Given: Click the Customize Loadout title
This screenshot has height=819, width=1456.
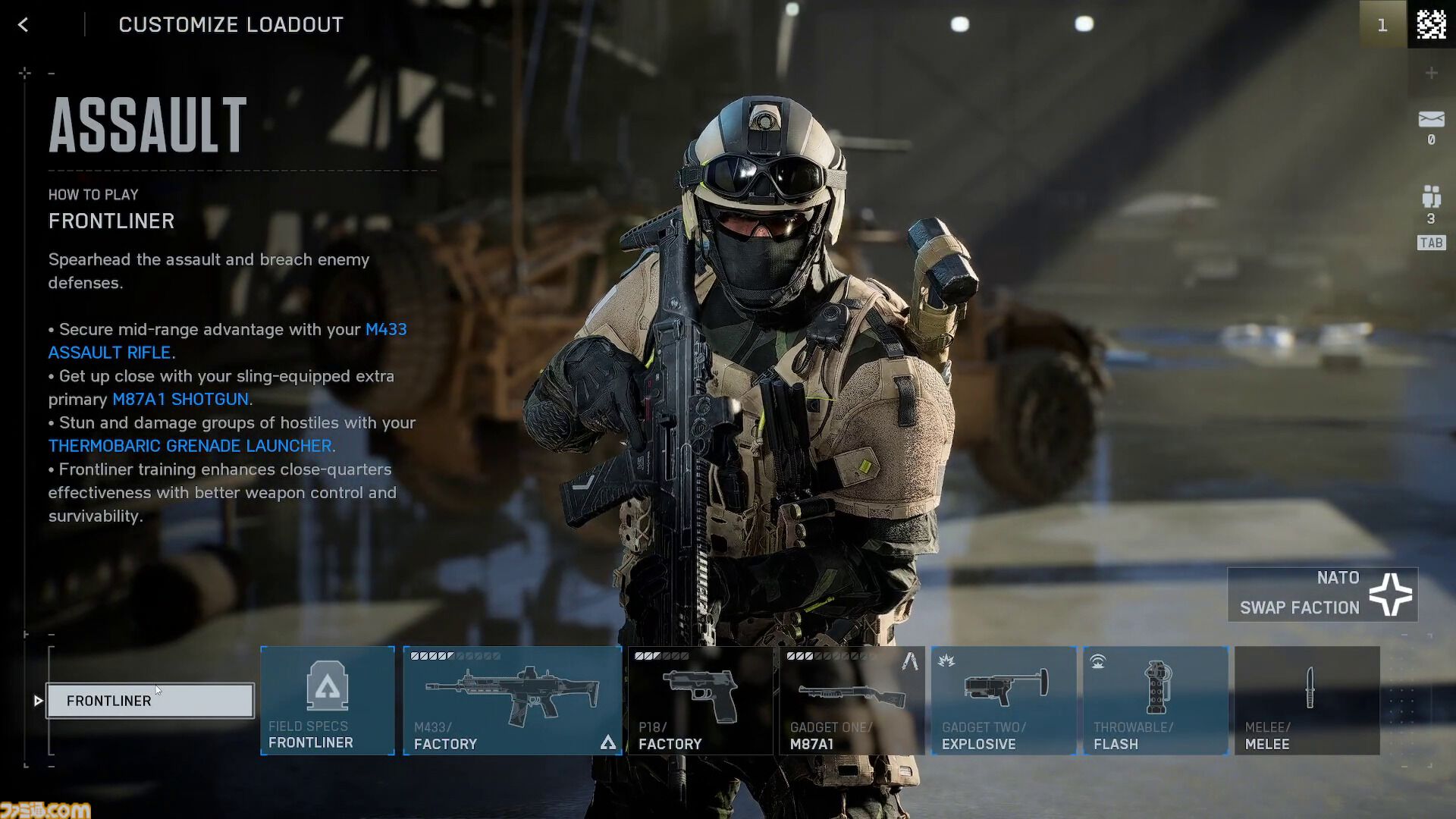Looking at the screenshot, I should (x=231, y=25).
